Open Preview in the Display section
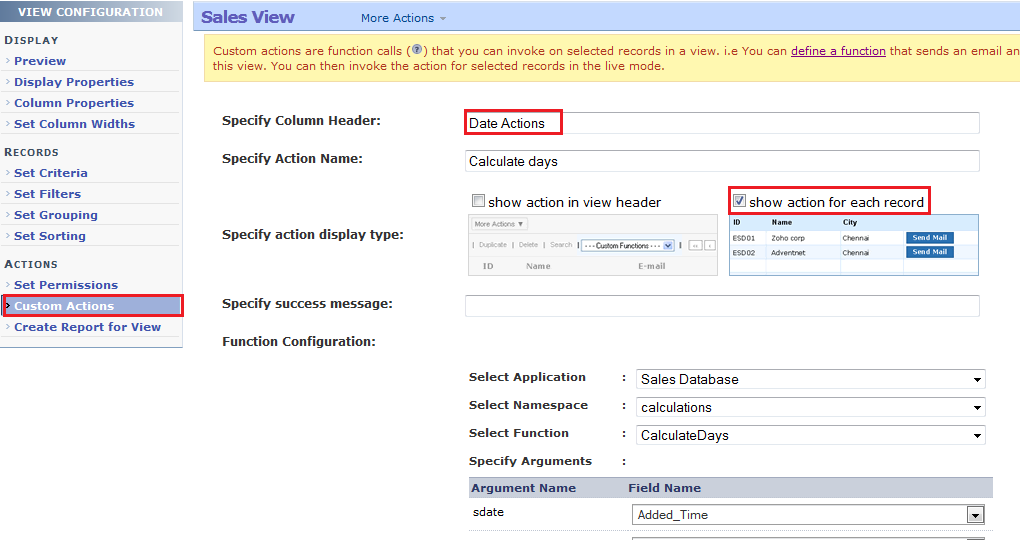 pos(40,61)
